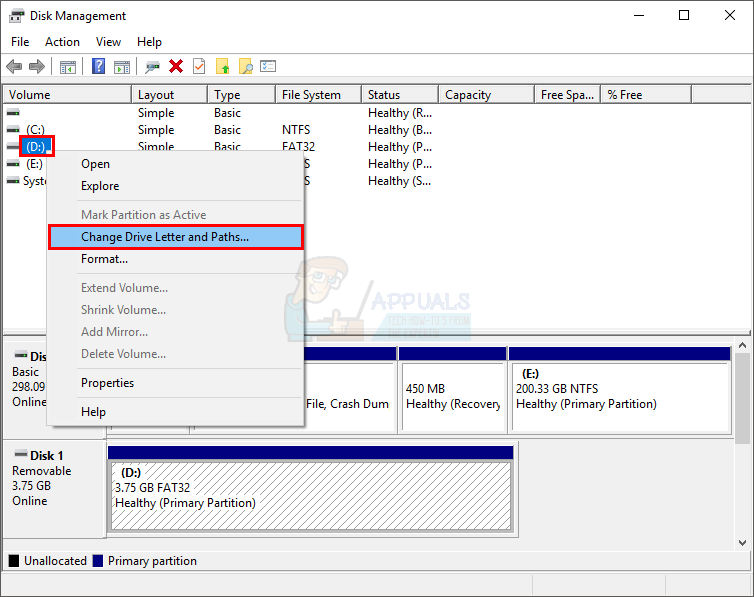Click the connect/rescan disk toolbar icon
754x597 pixels.
152,66
